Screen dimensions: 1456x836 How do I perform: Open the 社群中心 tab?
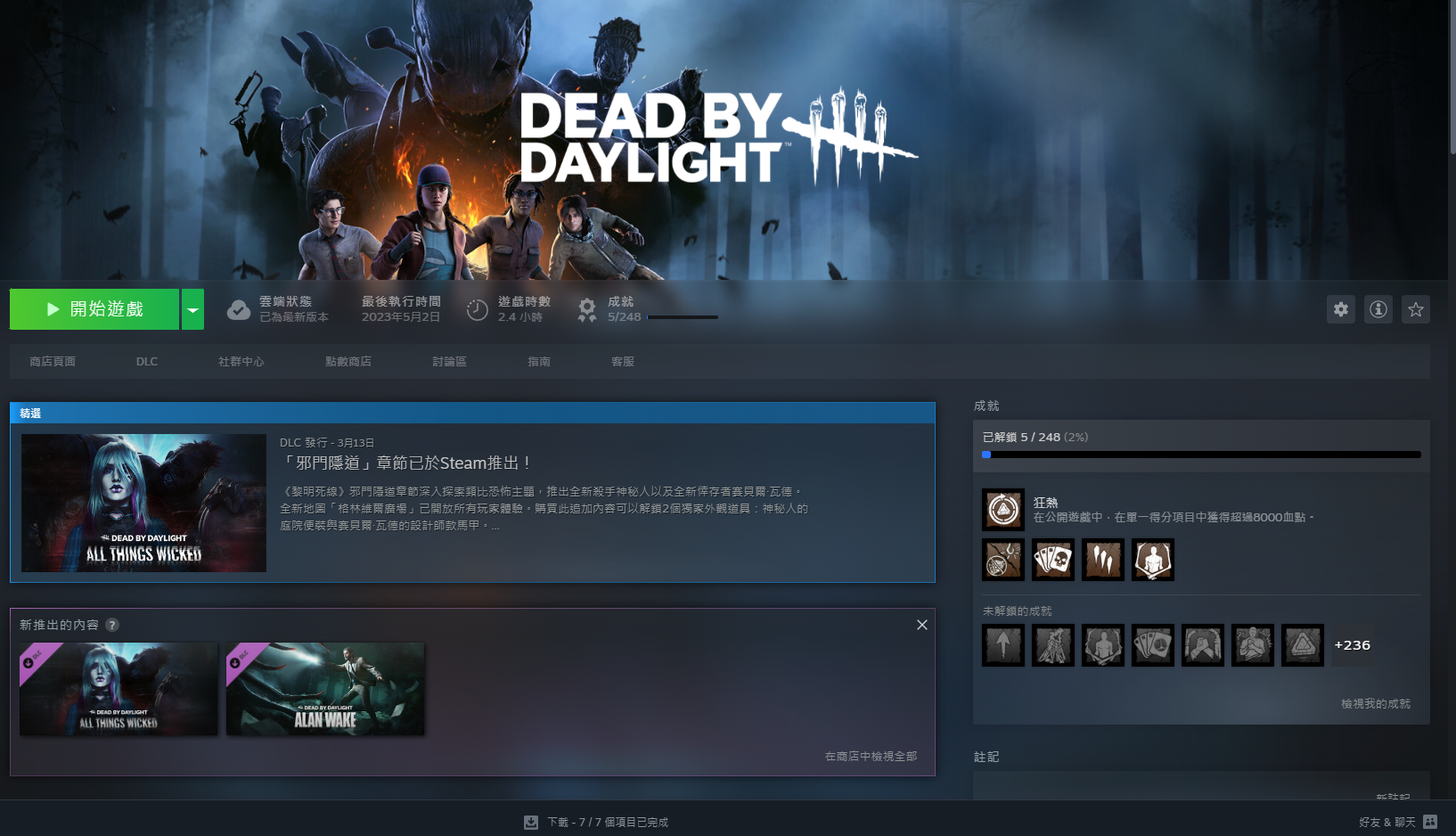pos(241,362)
